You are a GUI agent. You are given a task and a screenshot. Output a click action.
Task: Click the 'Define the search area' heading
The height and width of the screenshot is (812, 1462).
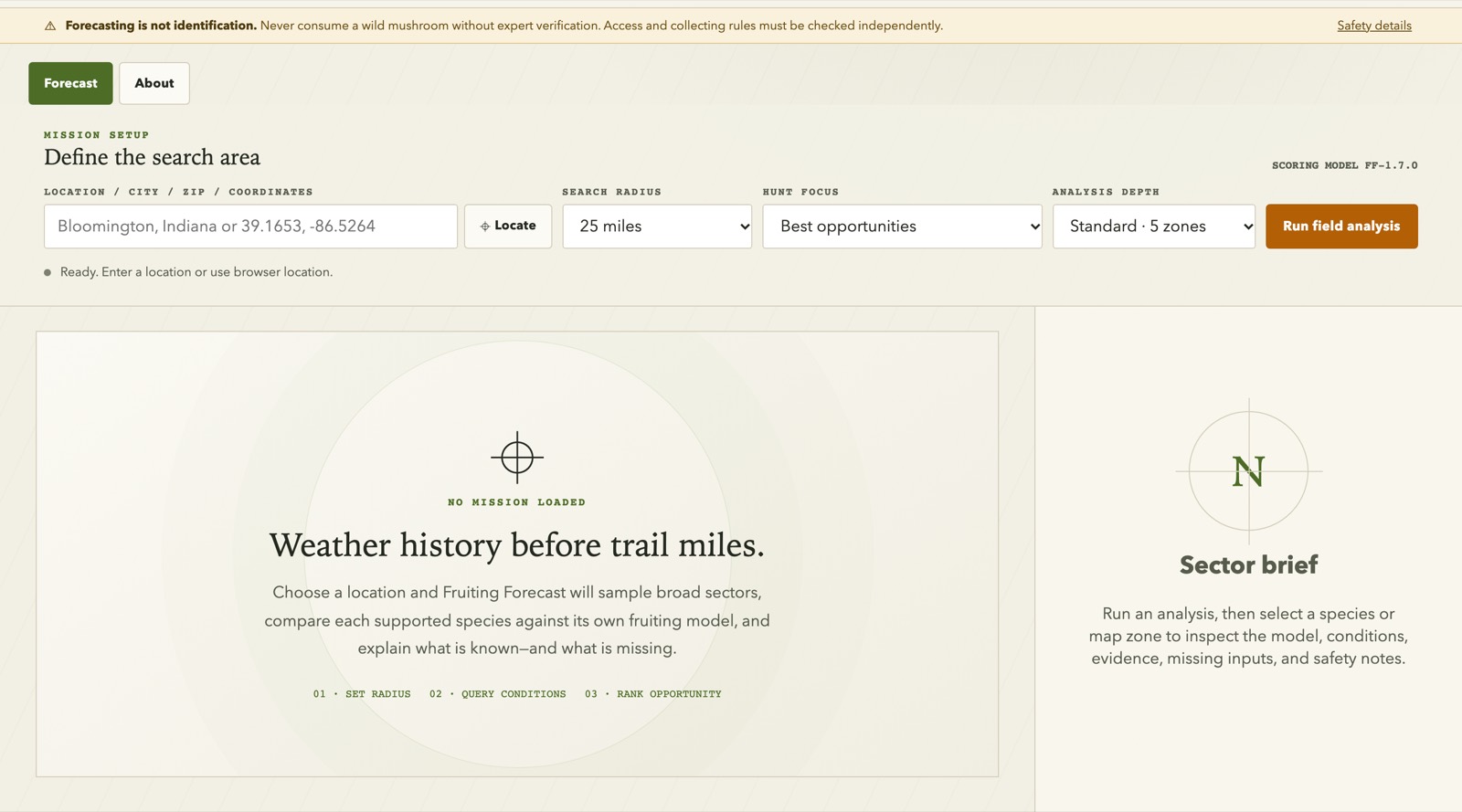click(152, 157)
